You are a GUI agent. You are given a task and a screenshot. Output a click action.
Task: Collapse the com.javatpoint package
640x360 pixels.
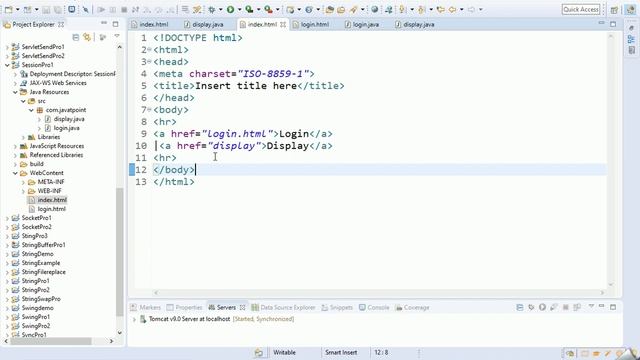coord(31,110)
